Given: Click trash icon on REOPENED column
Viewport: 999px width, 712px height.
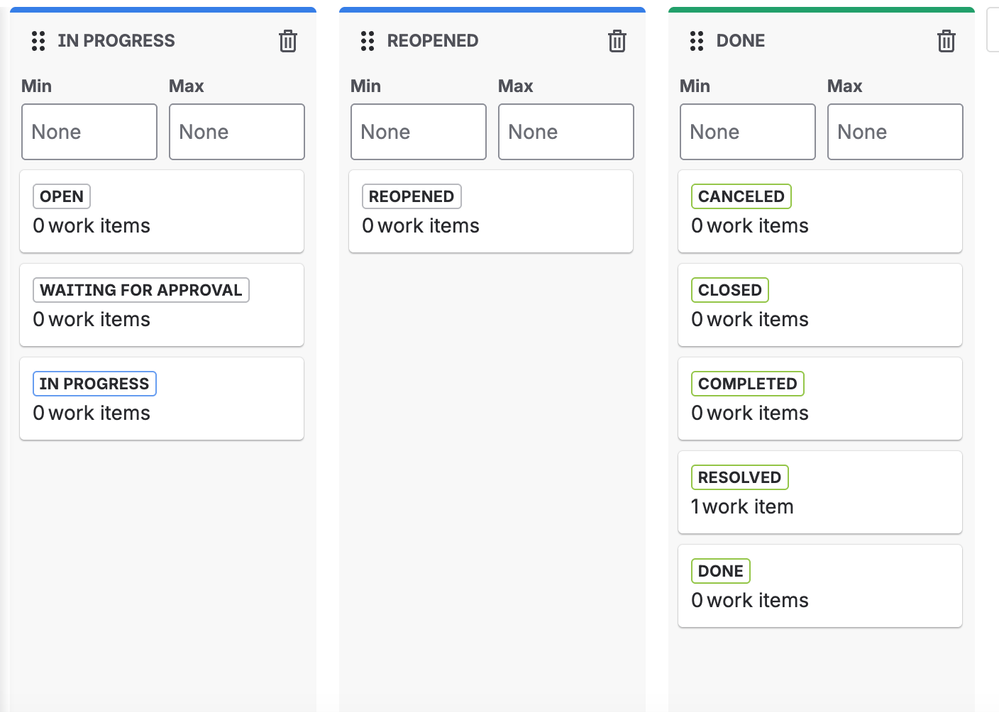Looking at the screenshot, I should tap(617, 41).
